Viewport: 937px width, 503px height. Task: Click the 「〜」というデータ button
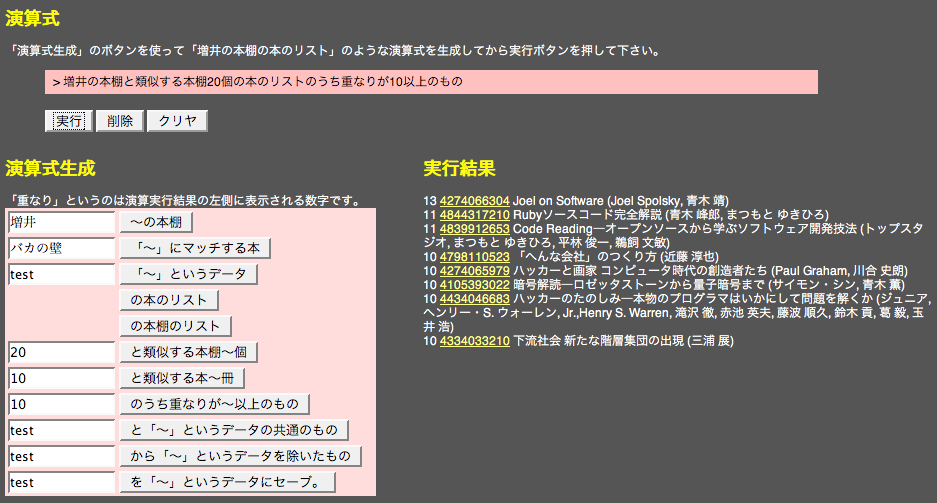pyautogui.click(x=189, y=274)
